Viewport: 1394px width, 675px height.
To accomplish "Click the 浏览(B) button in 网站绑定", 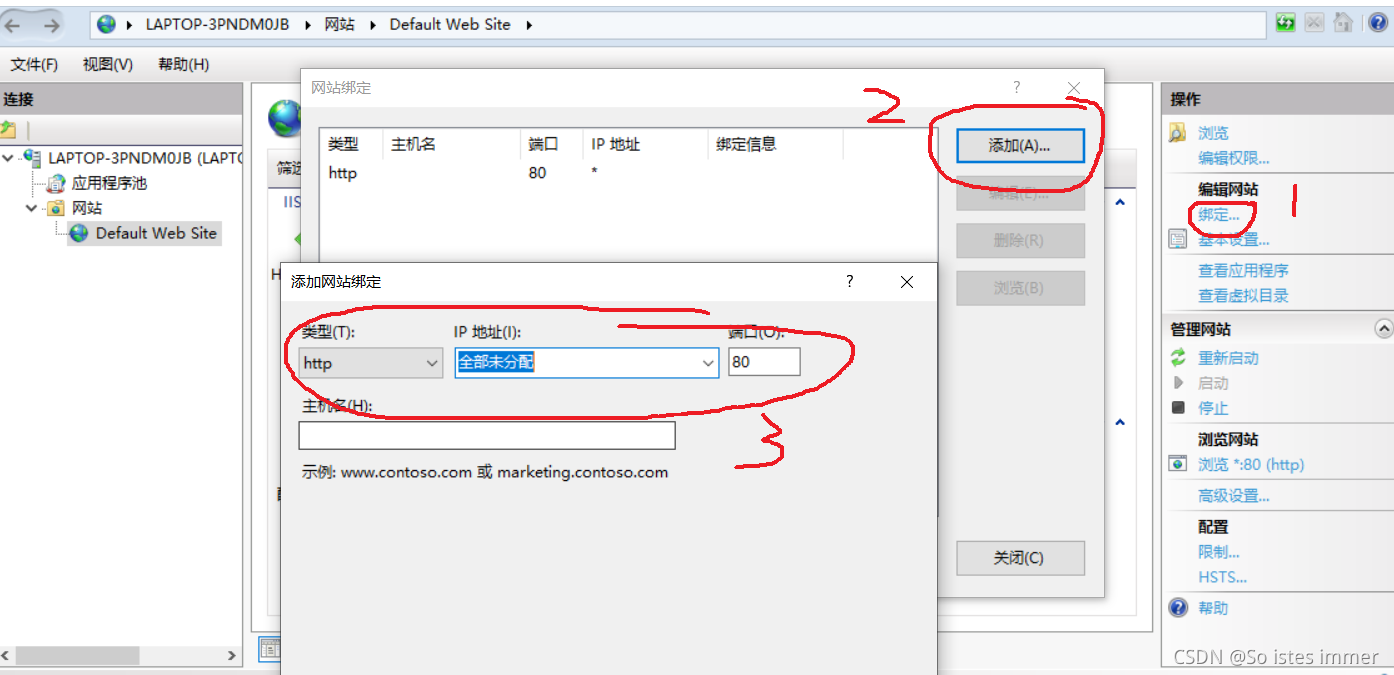I will 1020,288.
